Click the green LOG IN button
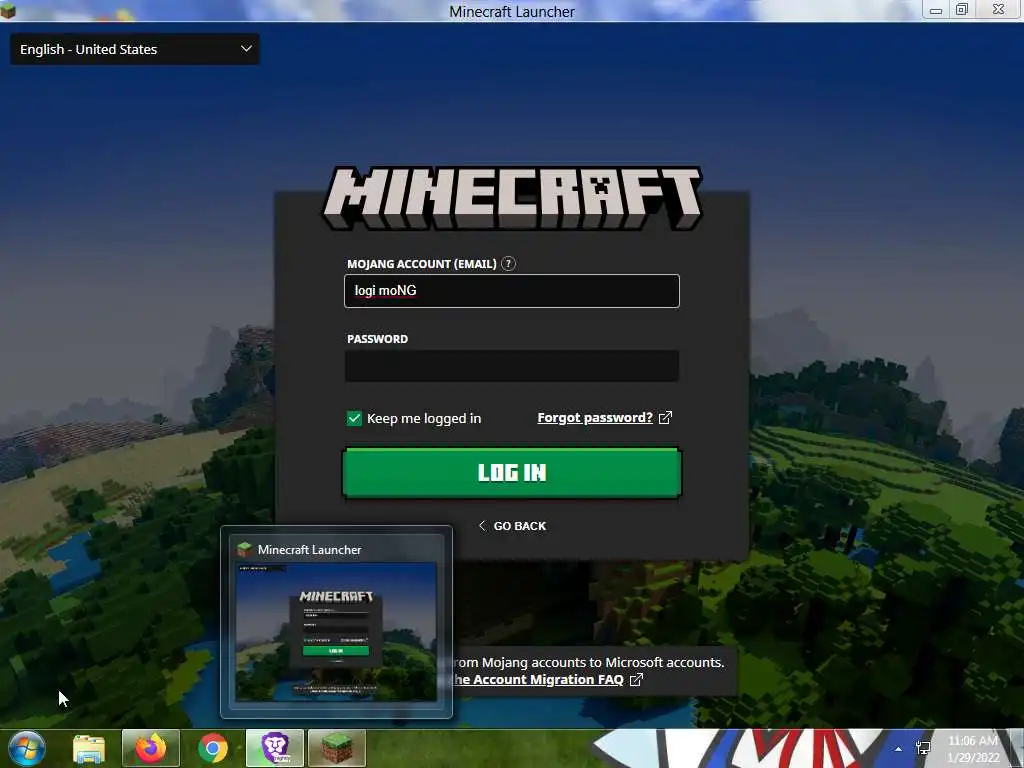The image size is (1024, 768). pos(512,473)
